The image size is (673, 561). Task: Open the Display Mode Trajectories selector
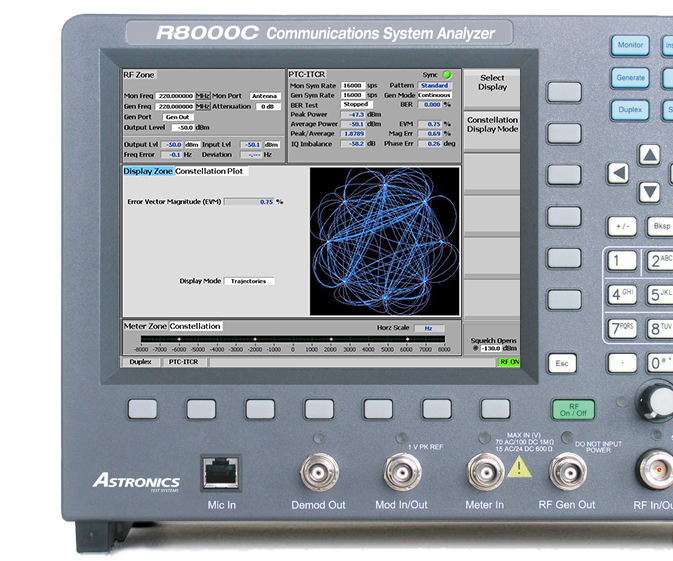(x=248, y=281)
